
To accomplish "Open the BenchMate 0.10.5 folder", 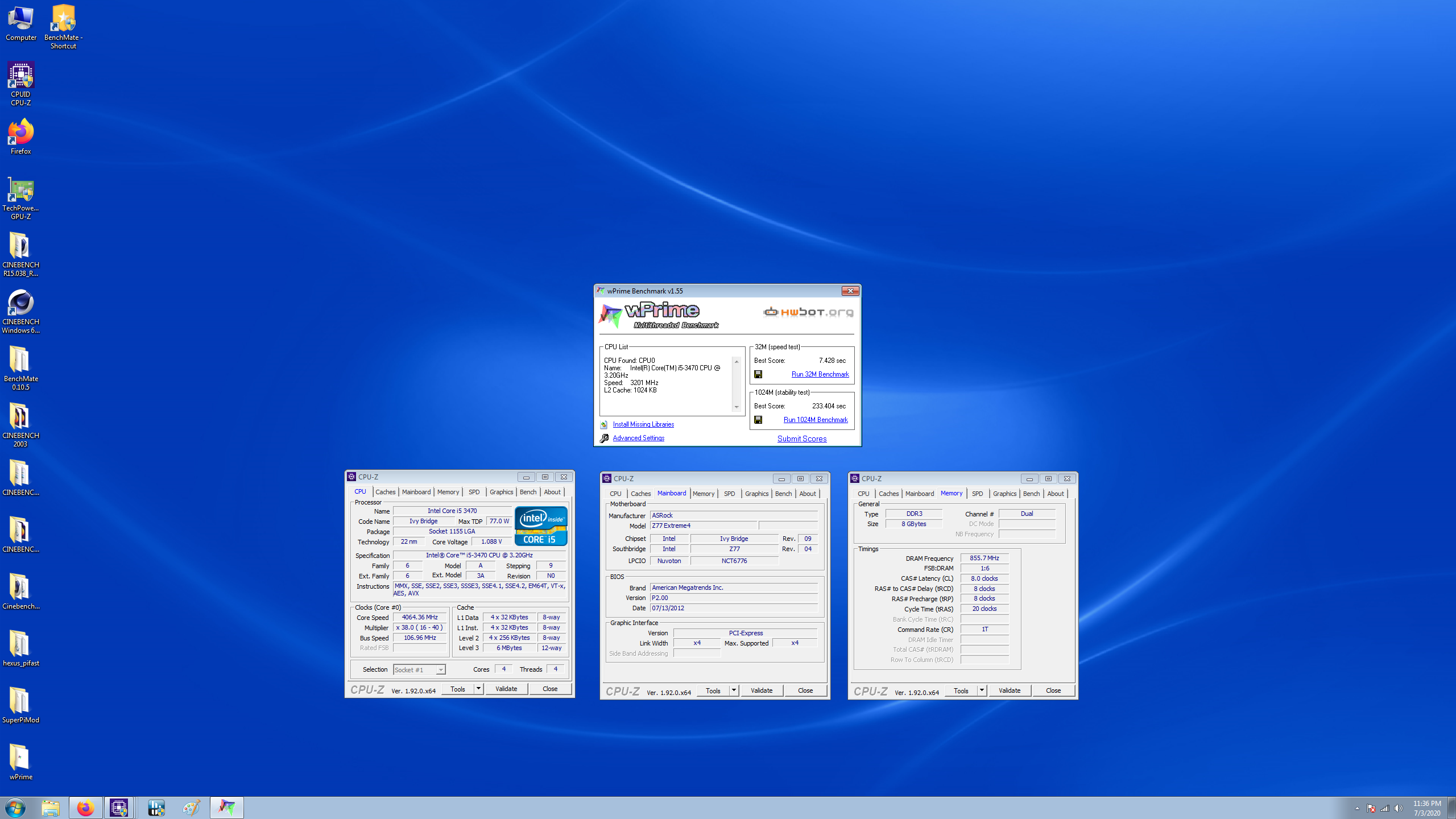I will click(21, 368).
